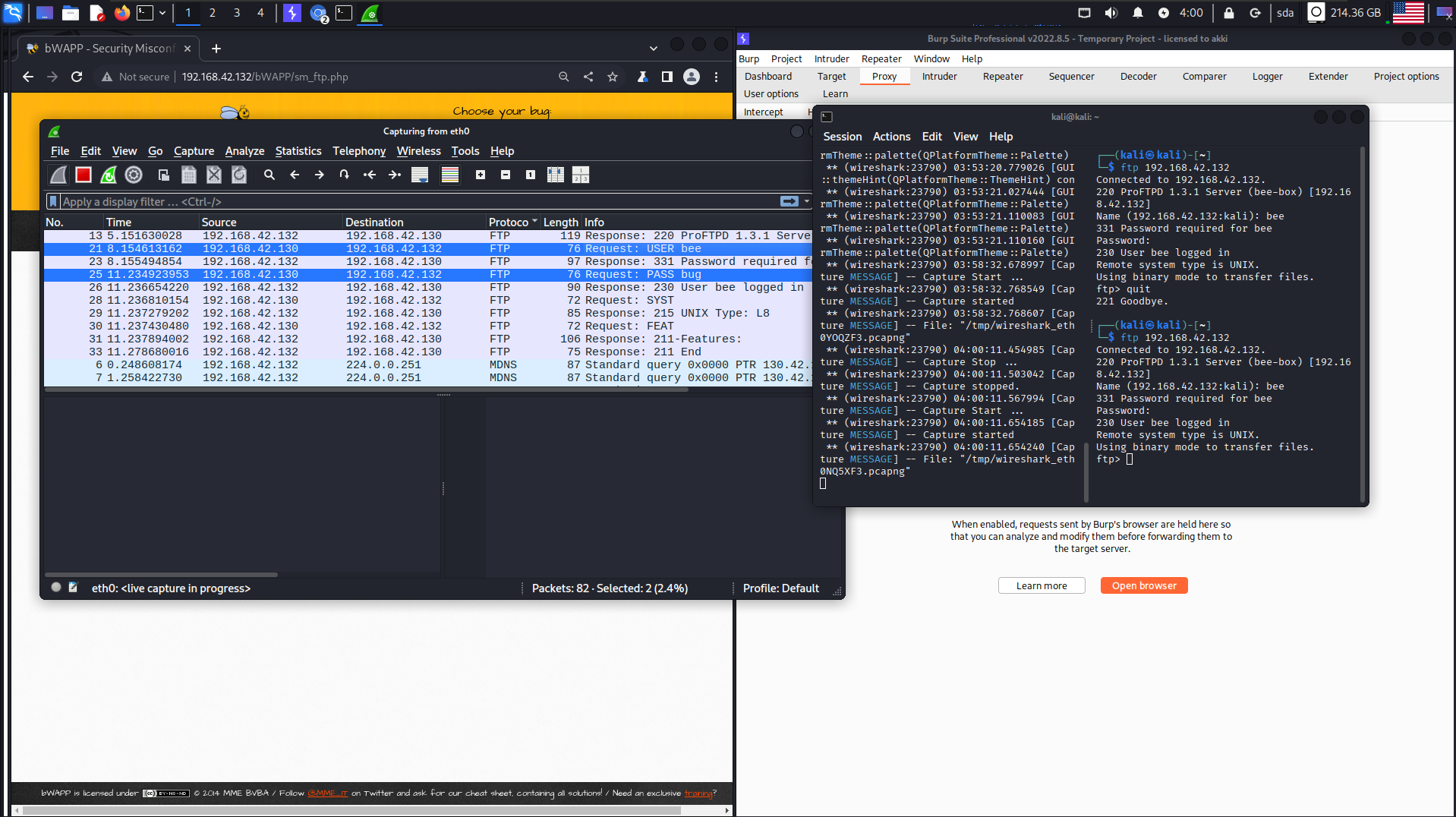
Task: Click the packet list horizontal scrollbar
Action: [x=364, y=390]
